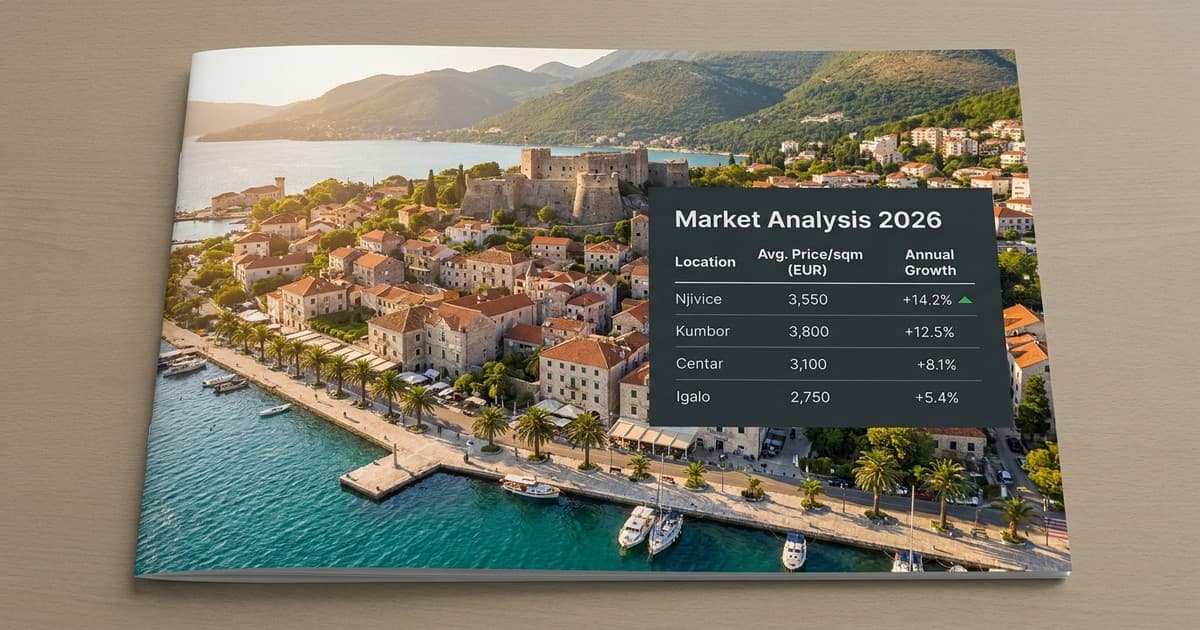This screenshot has width=1200, height=630.
Task: Click the 'Annual Growth' column header
Action: tap(930, 262)
